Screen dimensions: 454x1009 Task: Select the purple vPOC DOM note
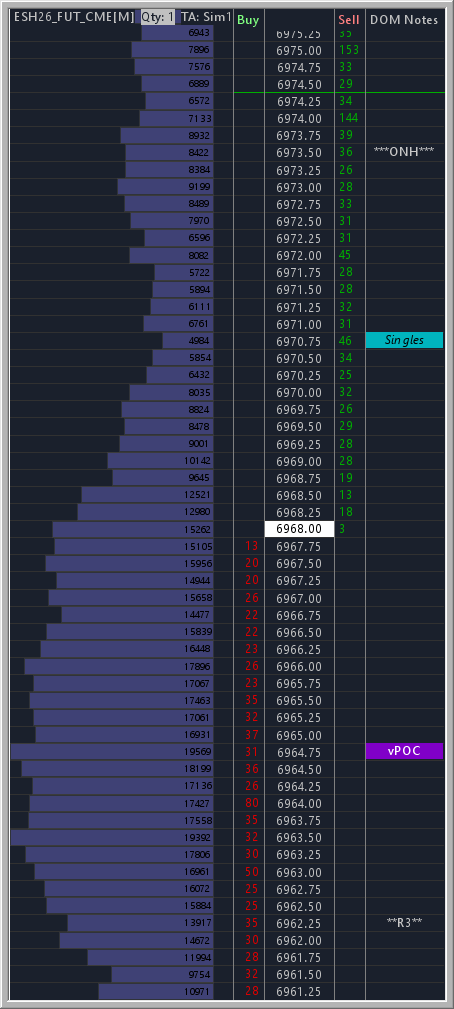pyautogui.click(x=404, y=751)
